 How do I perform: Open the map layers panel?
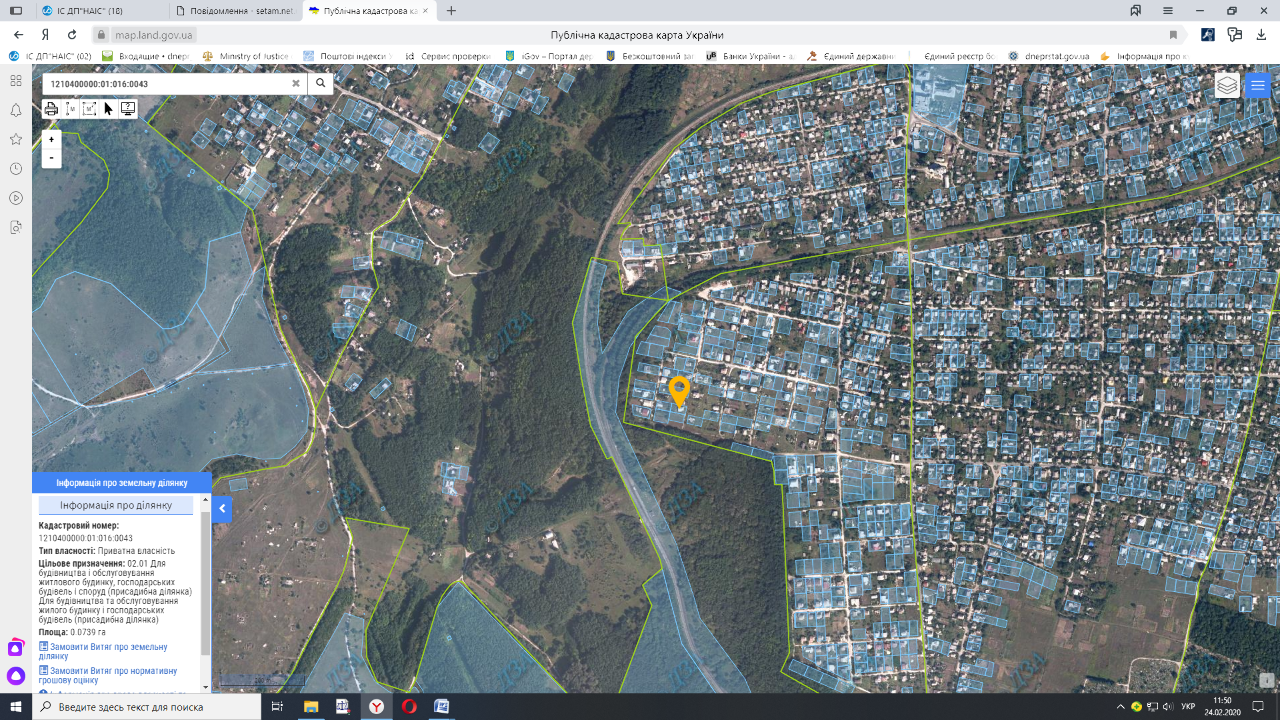click(x=1227, y=85)
